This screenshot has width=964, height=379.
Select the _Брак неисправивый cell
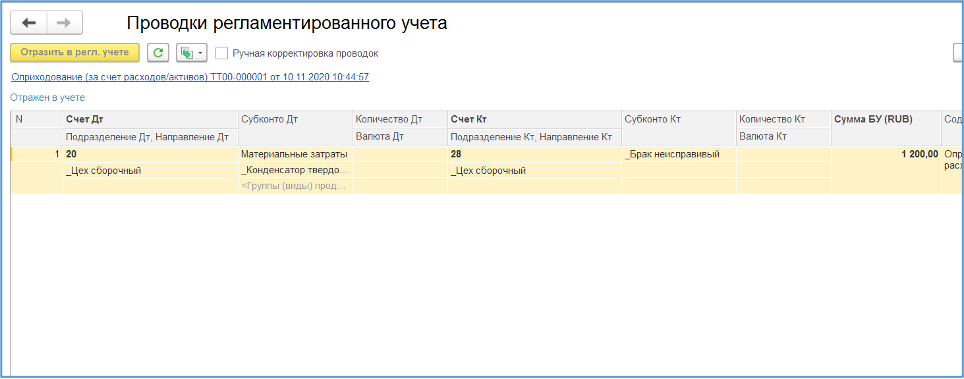click(x=678, y=154)
